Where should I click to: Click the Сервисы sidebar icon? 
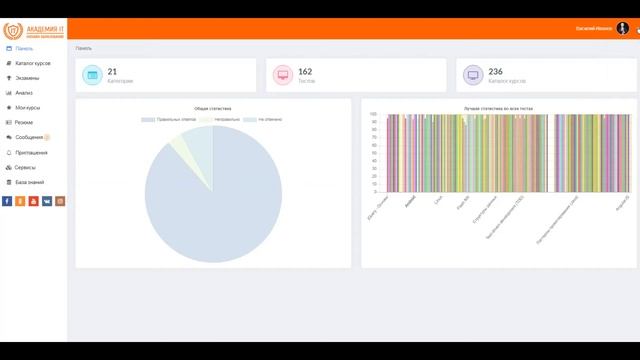pyautogui.click(x=9, y=167)
